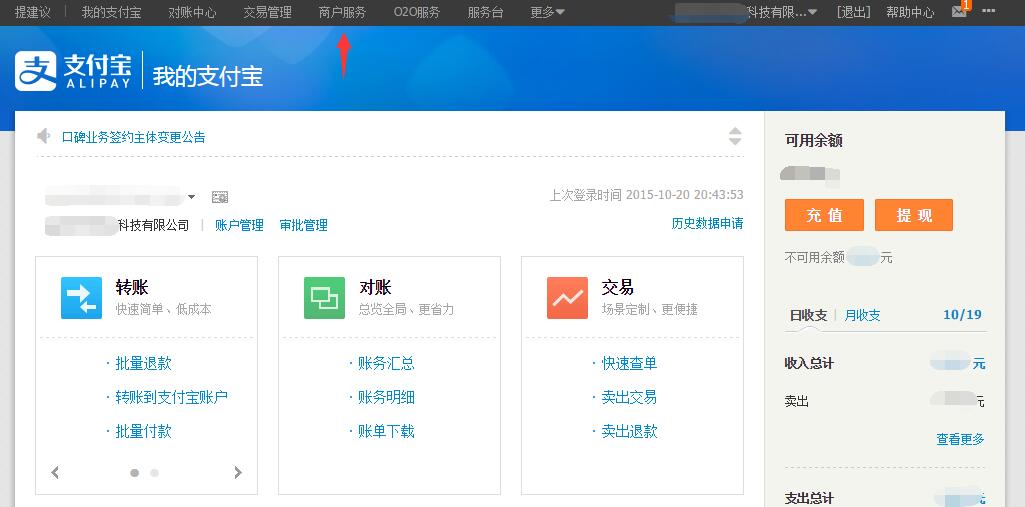Expand the account selector arrow under the announcement

[x=191, y=197]
